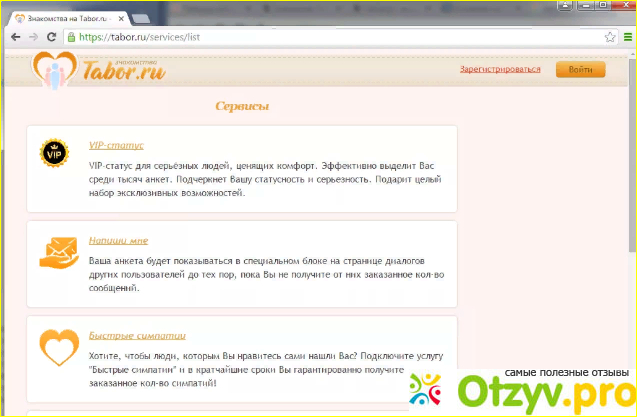Click the orange heart 'Быстрые симпатии' icon
637x417 pixels.
tap(52, 345)
